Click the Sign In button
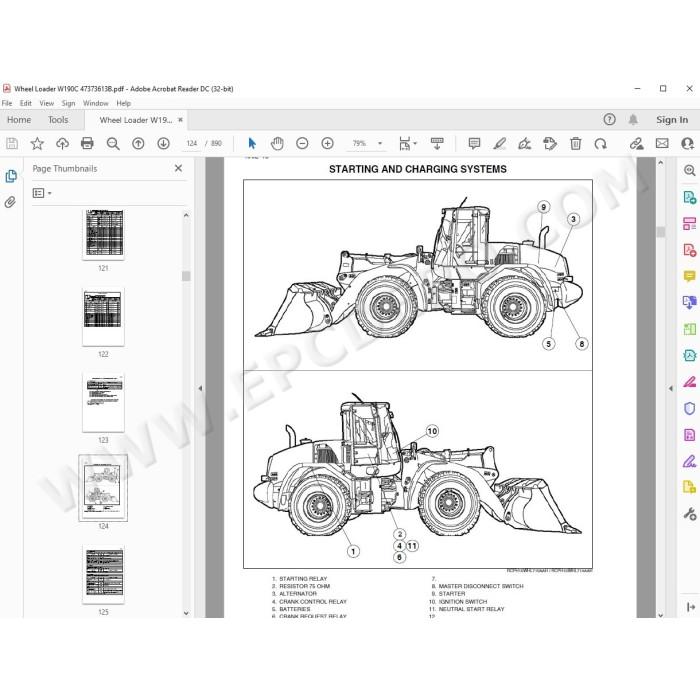Viewport: 700px width, 700px height. 672,120
